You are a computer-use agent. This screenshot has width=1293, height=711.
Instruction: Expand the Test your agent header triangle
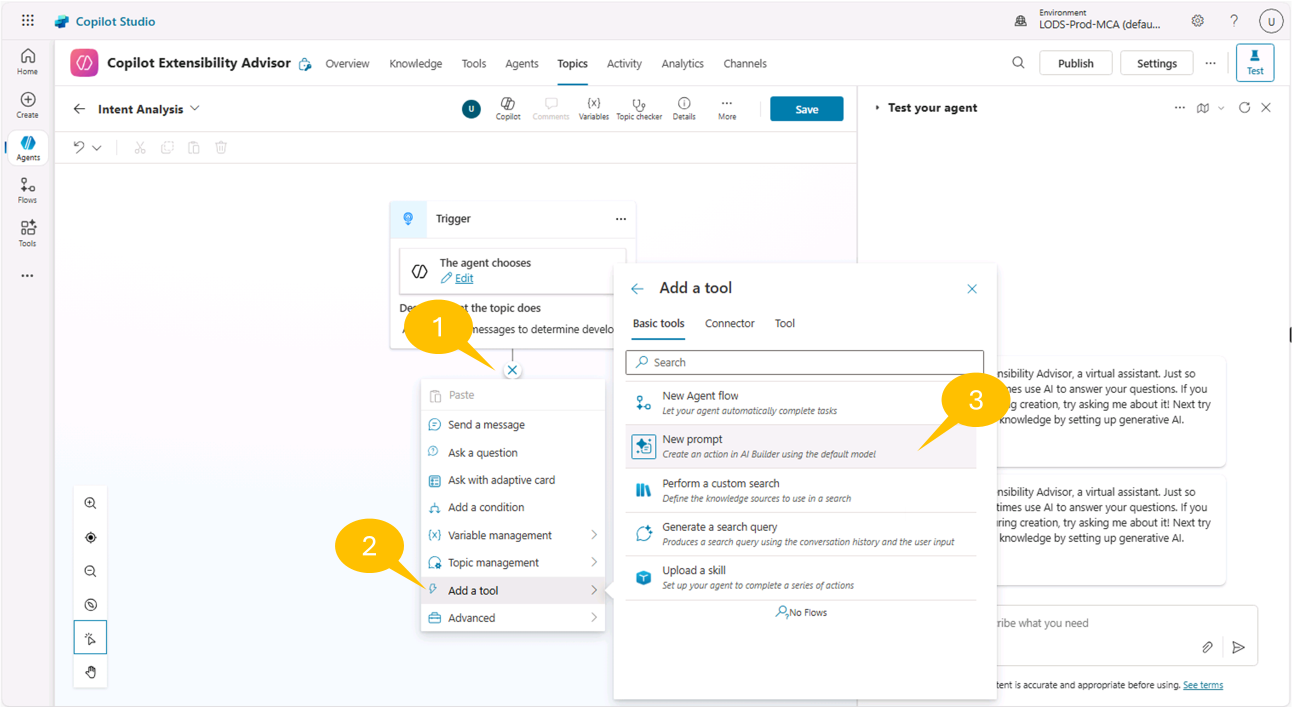(877, 108)
